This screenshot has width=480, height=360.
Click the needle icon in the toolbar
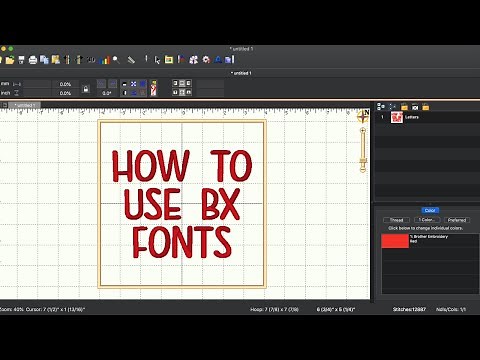tap(146, 59)
